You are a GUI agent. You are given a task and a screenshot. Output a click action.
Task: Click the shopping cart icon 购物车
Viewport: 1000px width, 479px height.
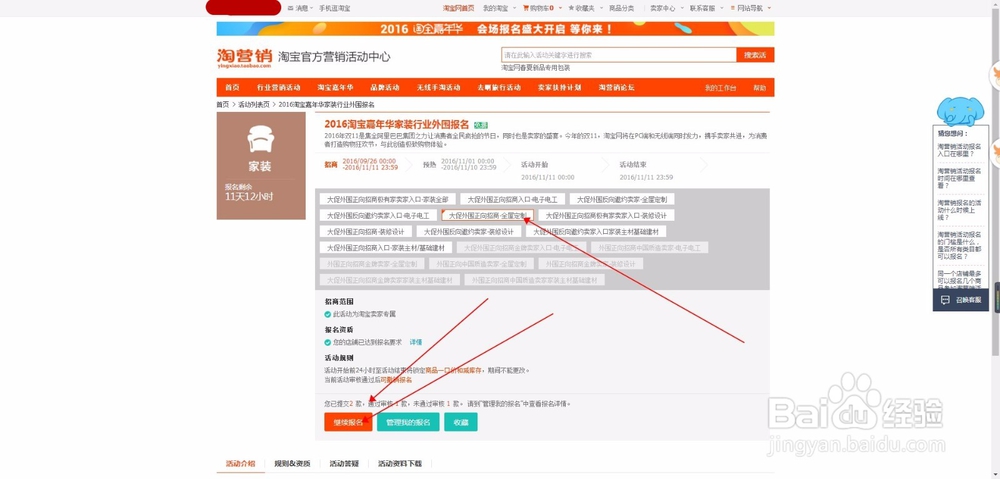[x=526, y=8]
